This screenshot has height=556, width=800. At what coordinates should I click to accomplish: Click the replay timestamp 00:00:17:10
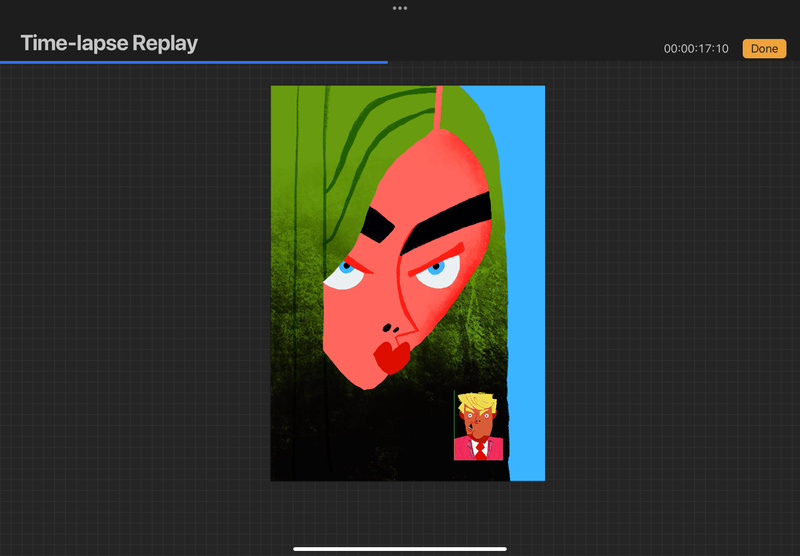696,49
